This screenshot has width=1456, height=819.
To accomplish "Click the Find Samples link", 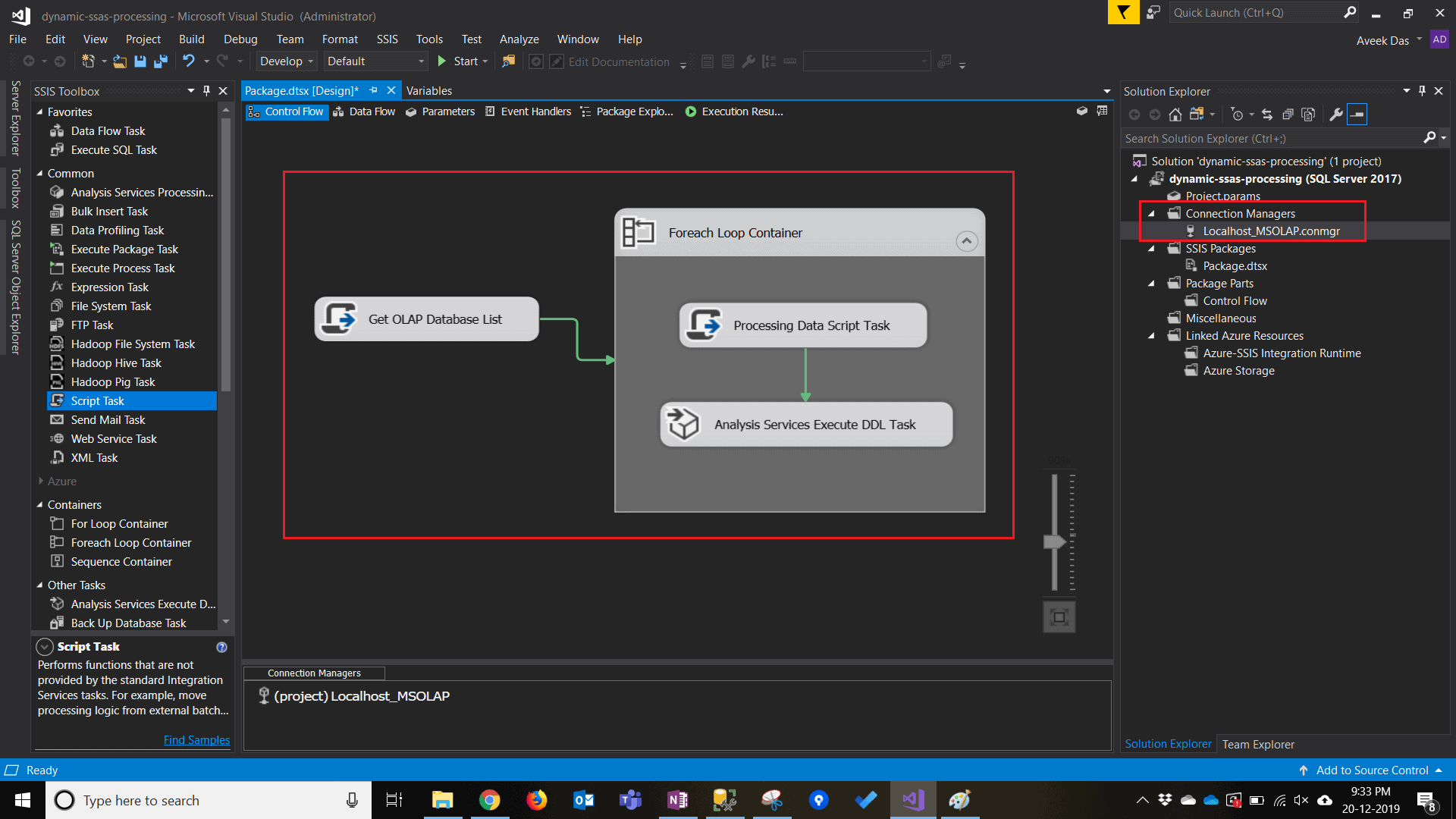I will click(196, 739).
